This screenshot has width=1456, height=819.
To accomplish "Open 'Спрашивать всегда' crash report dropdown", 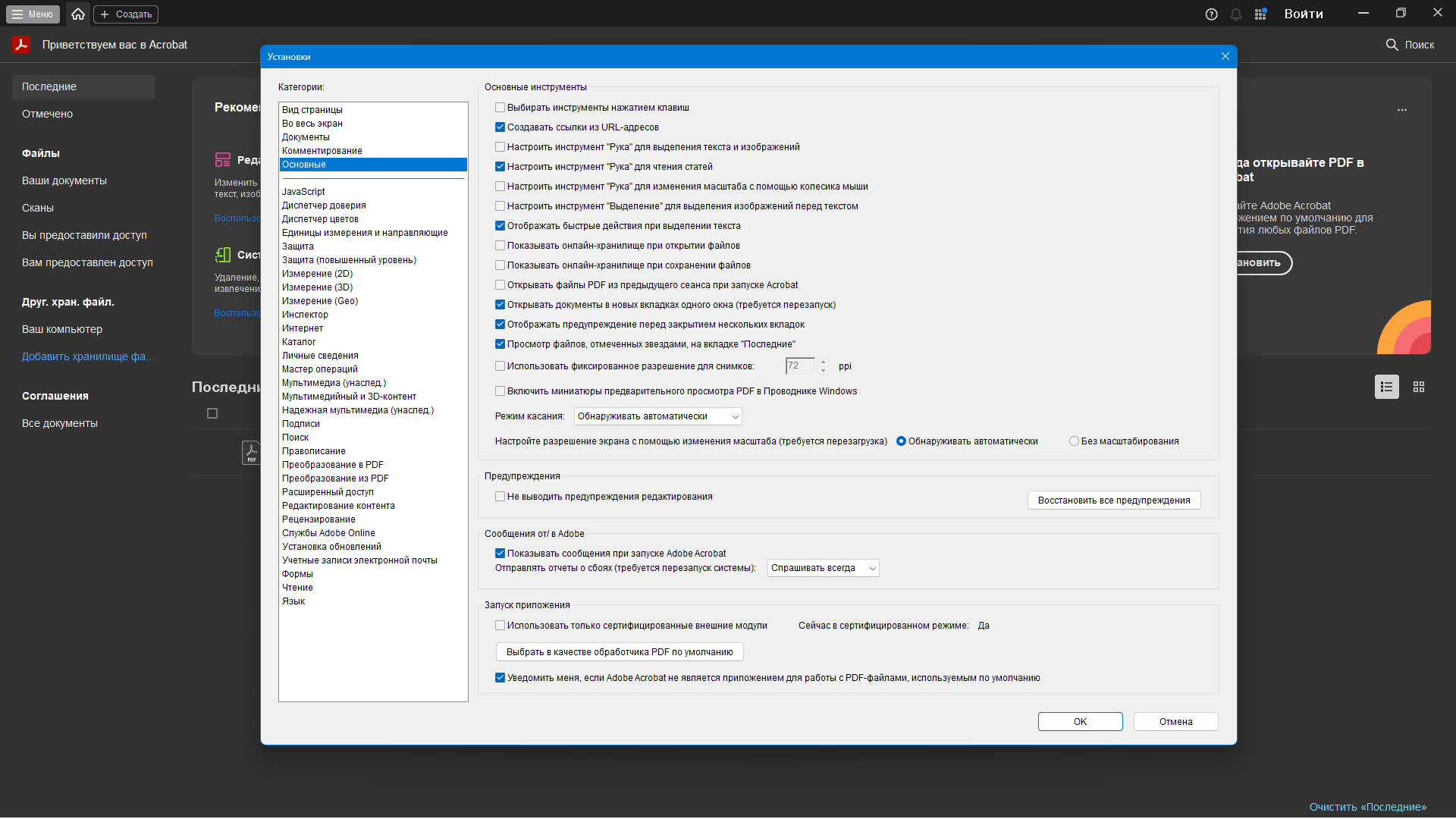I will pos(823,568).
